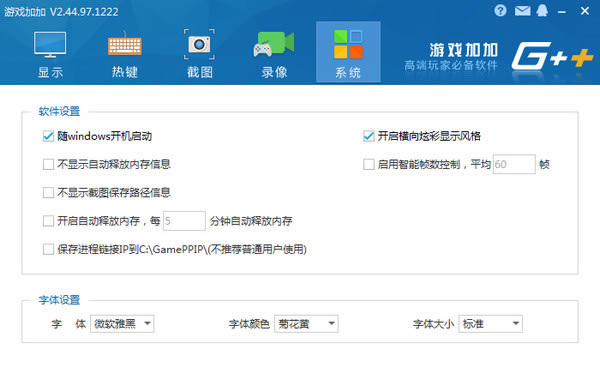
Task: Enable 启用智能帧数控制 checkbox
Action: pyautogui.click(x=369, y=164)
